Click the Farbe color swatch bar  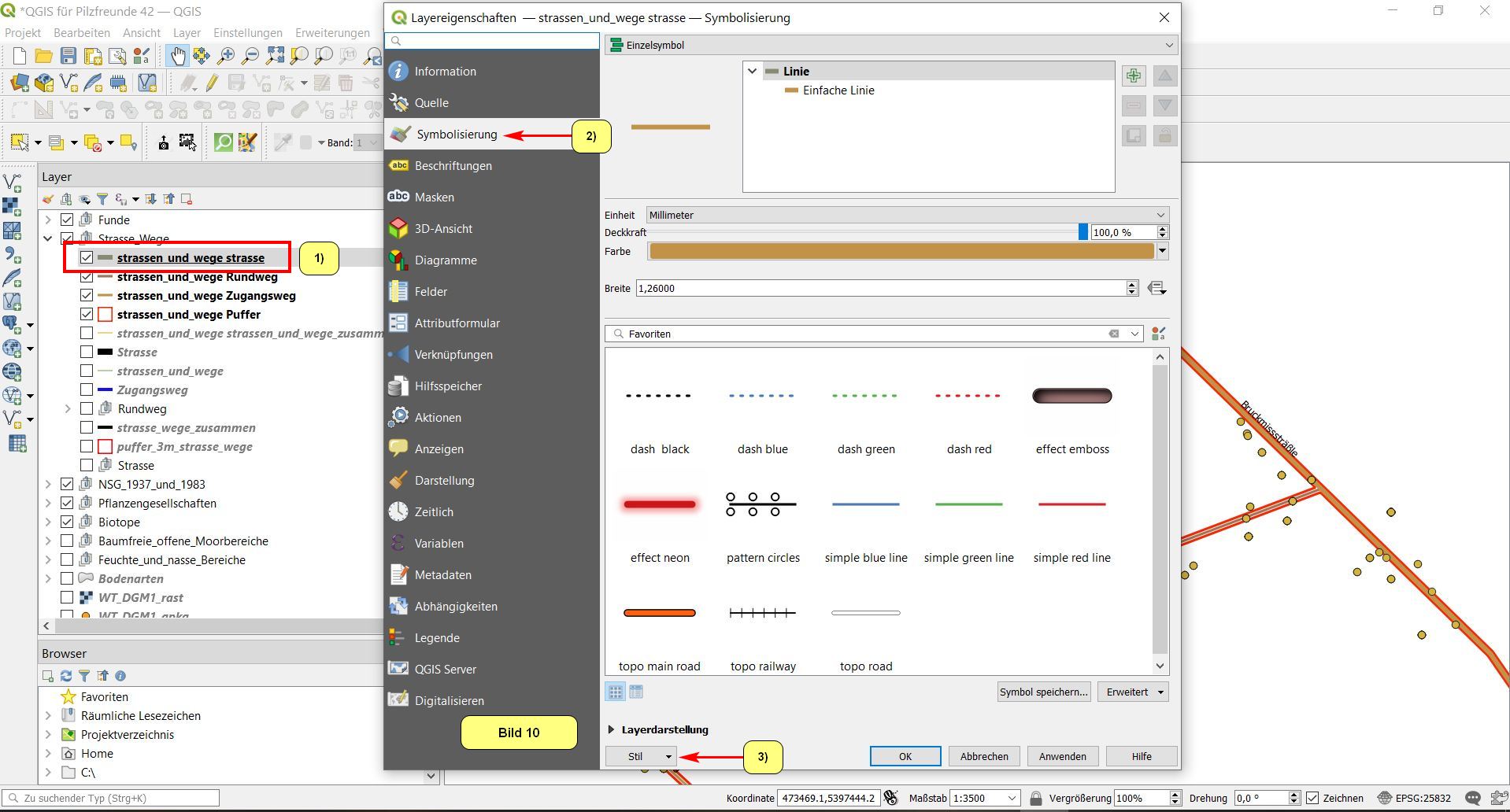901,251
